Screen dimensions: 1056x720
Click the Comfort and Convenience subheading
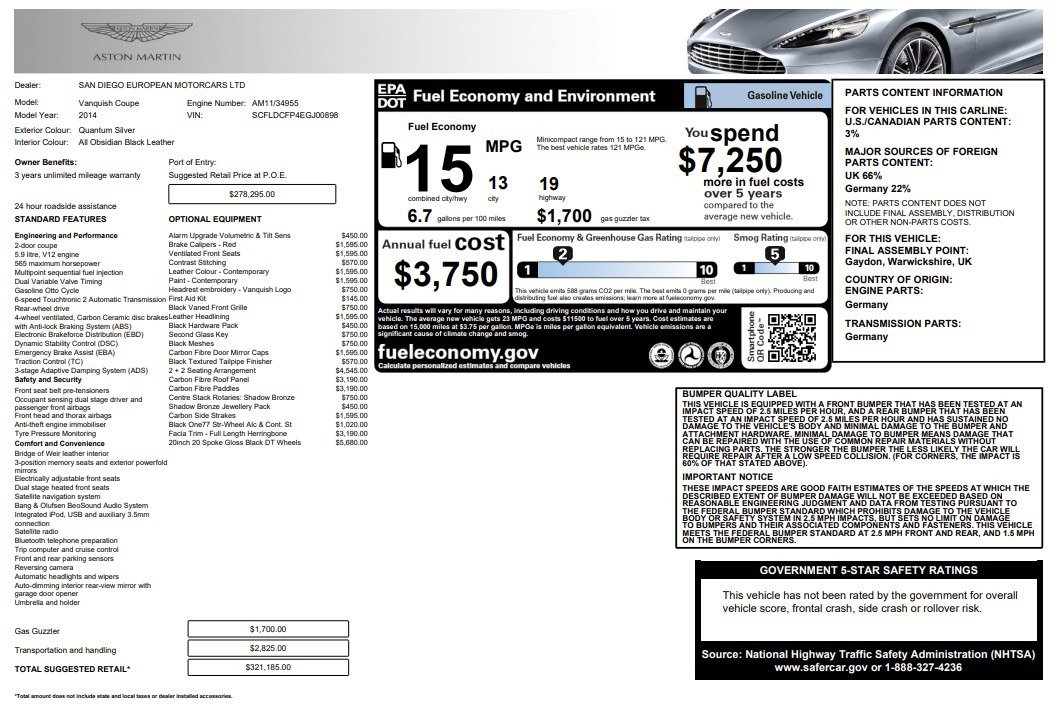(x=59, y=444)
